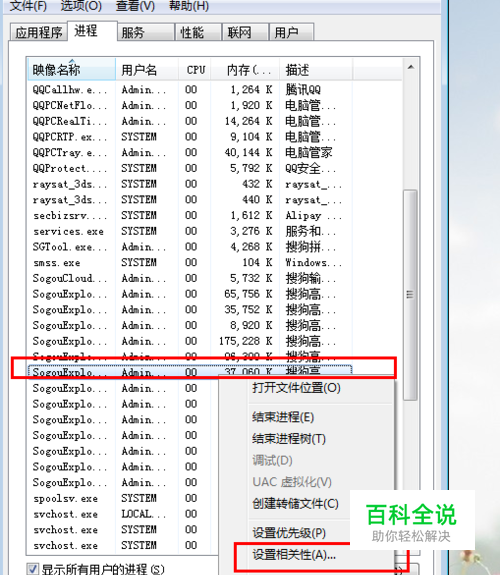Select SogouExplo row with 175,228 K
Viewport: 500px width, 575px height.
190,341
